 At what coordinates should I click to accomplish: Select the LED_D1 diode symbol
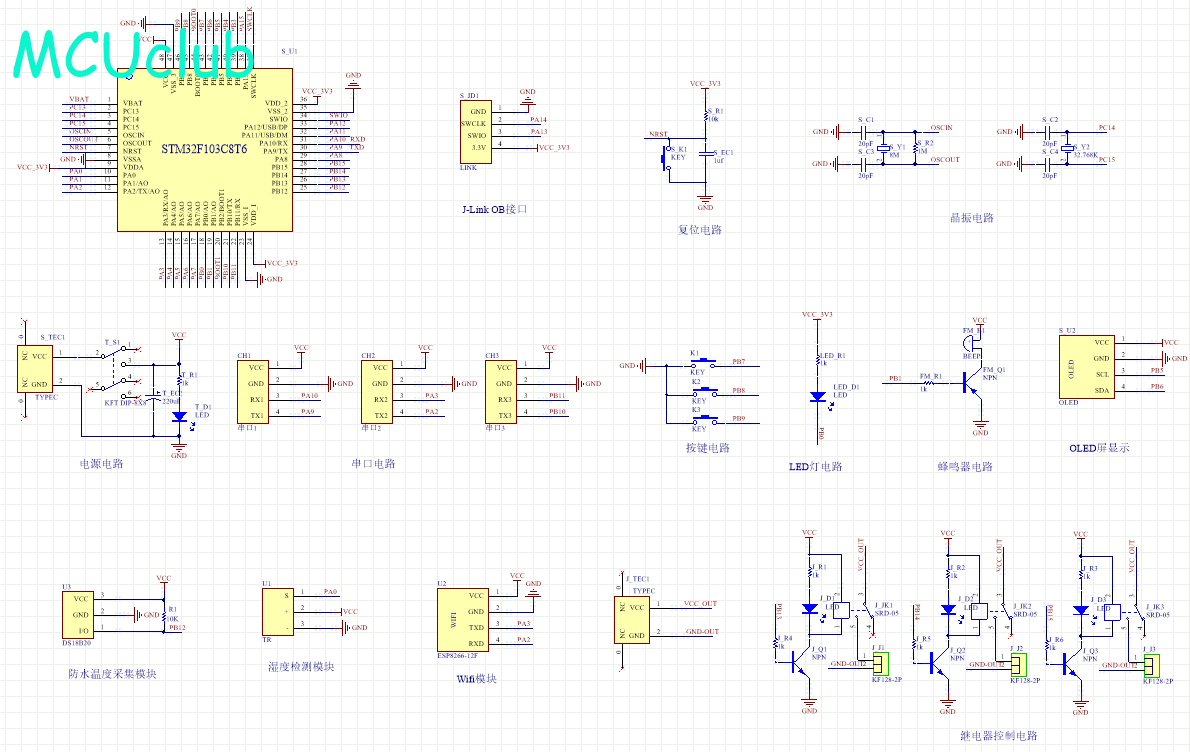819,396
